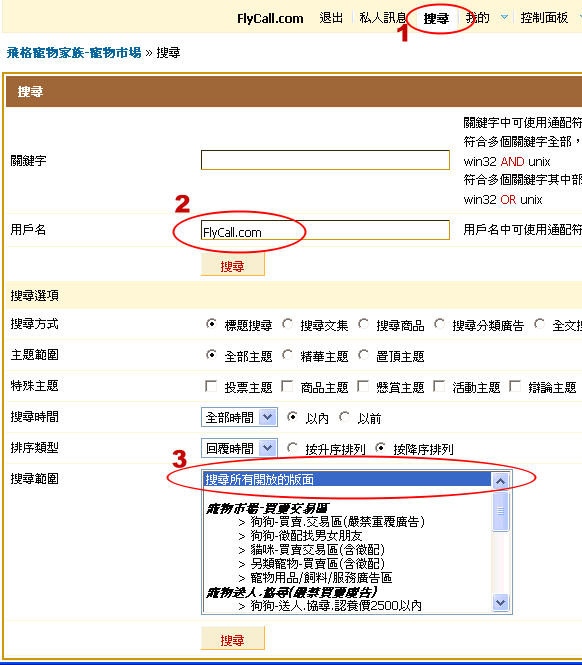Click the scroll up arrow in board list

[500, 481]
